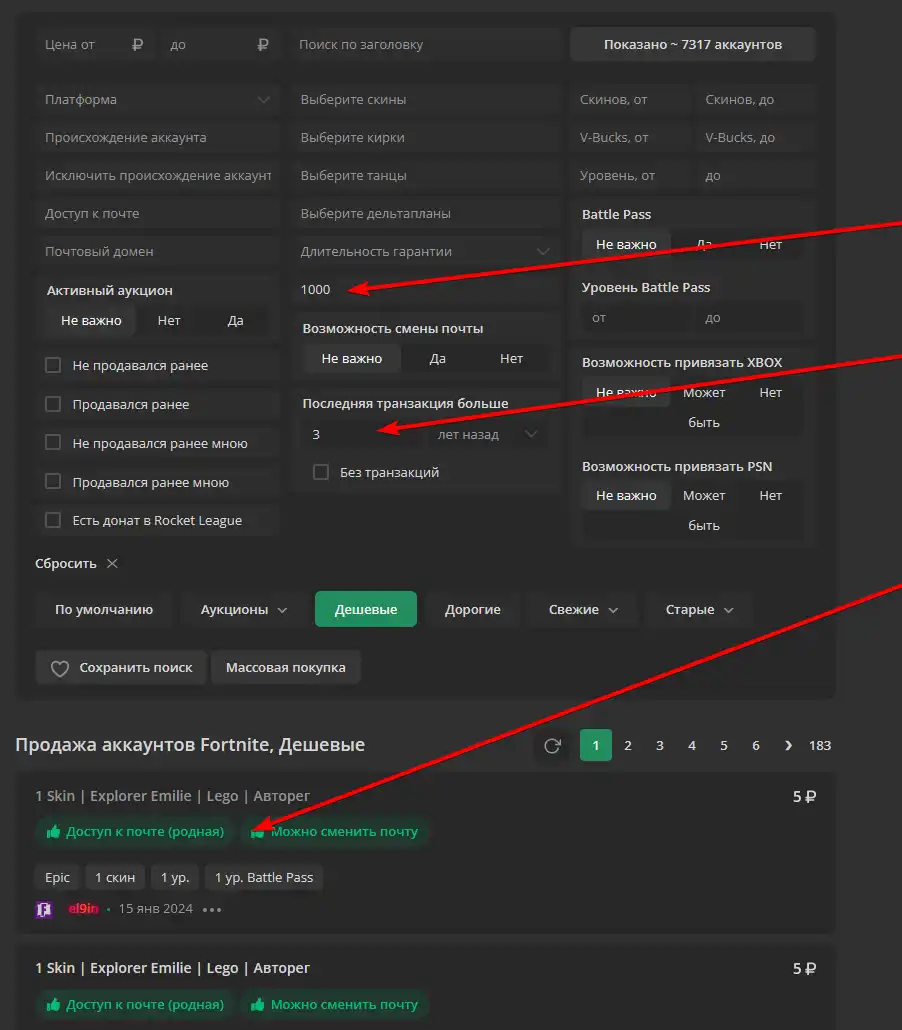Image resolution: width=902 pixels, height=1030 pixels.
Task: Switch sorting to Дорогие
Action: (x=473, y=610)
